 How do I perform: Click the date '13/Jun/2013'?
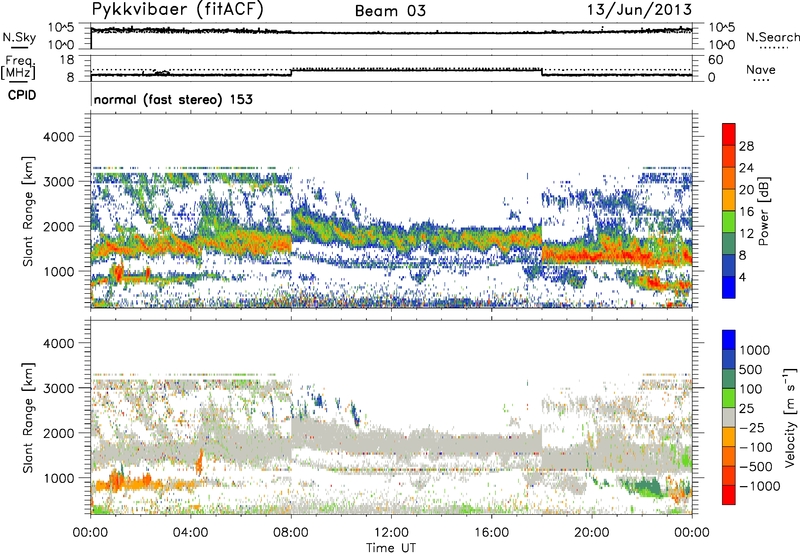[639, 9]
